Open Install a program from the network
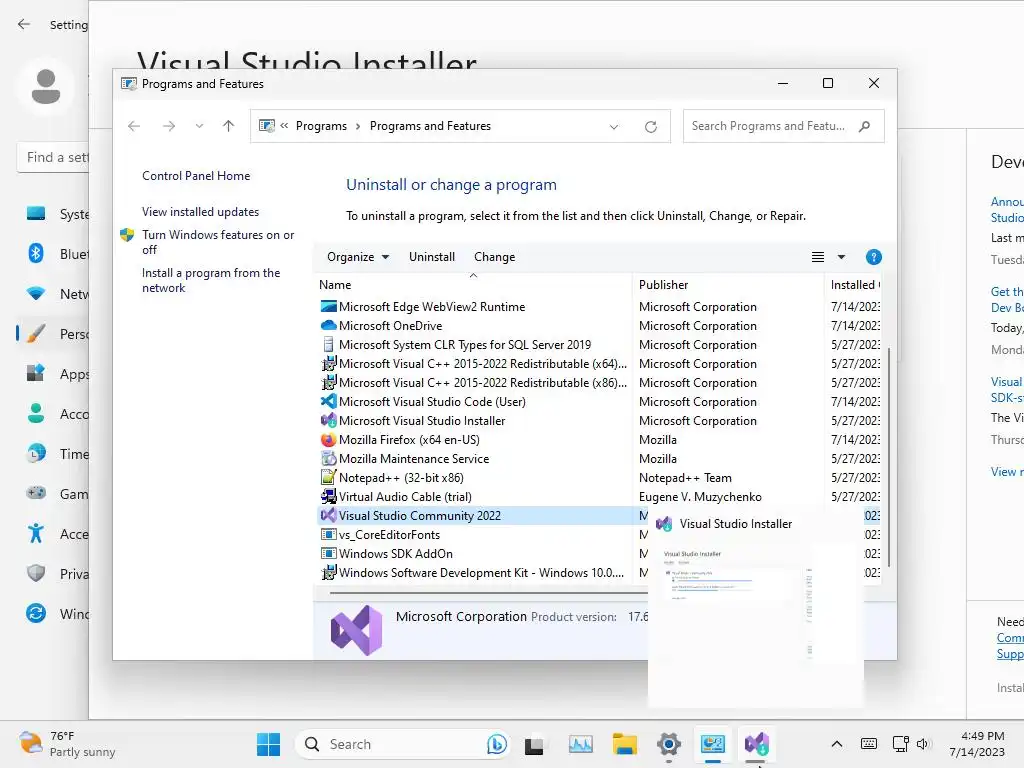The width and height of the screenshot is (1024, 768). pos(211,280)
